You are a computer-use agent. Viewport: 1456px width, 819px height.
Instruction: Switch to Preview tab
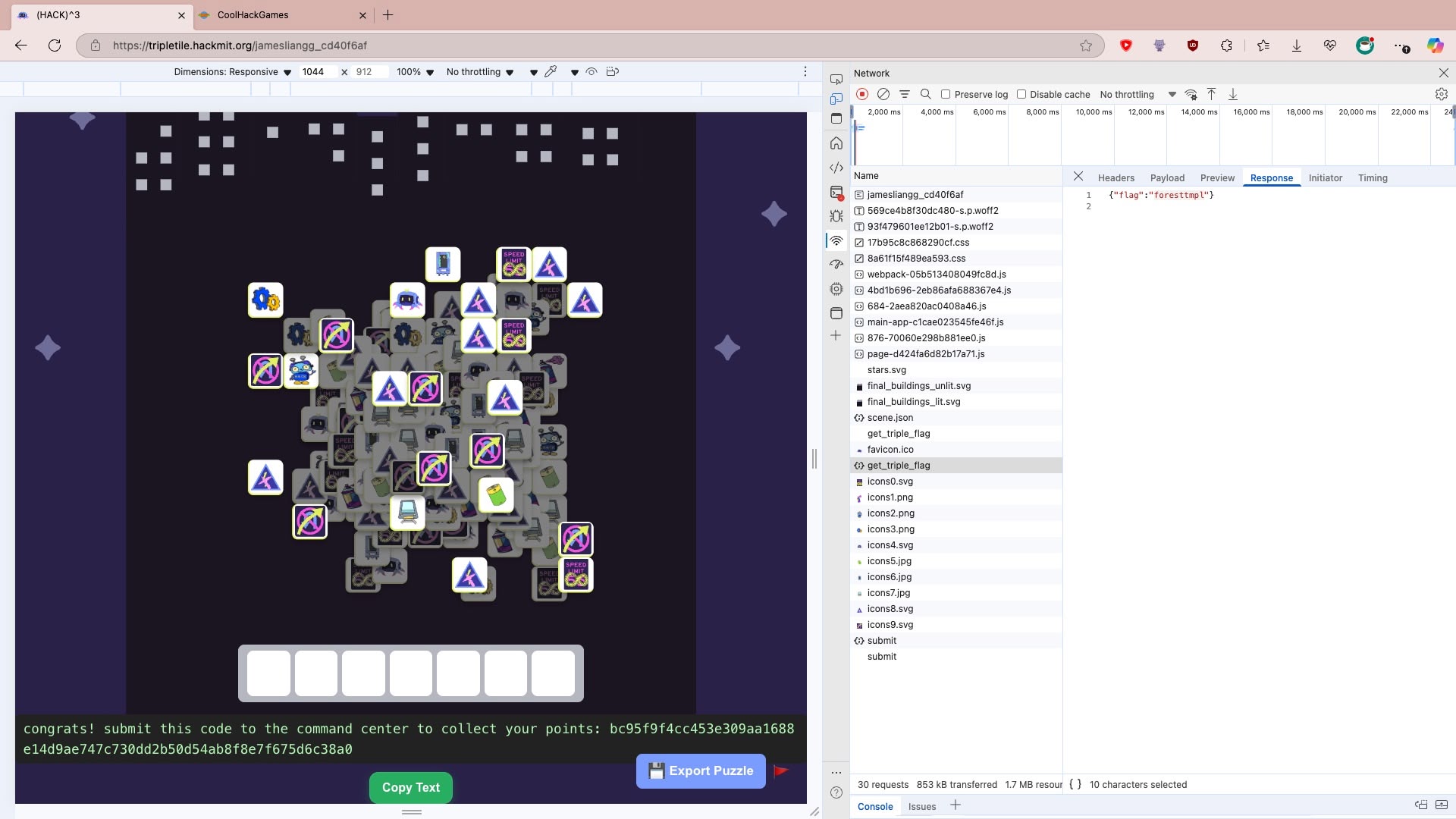point(1217,177)
